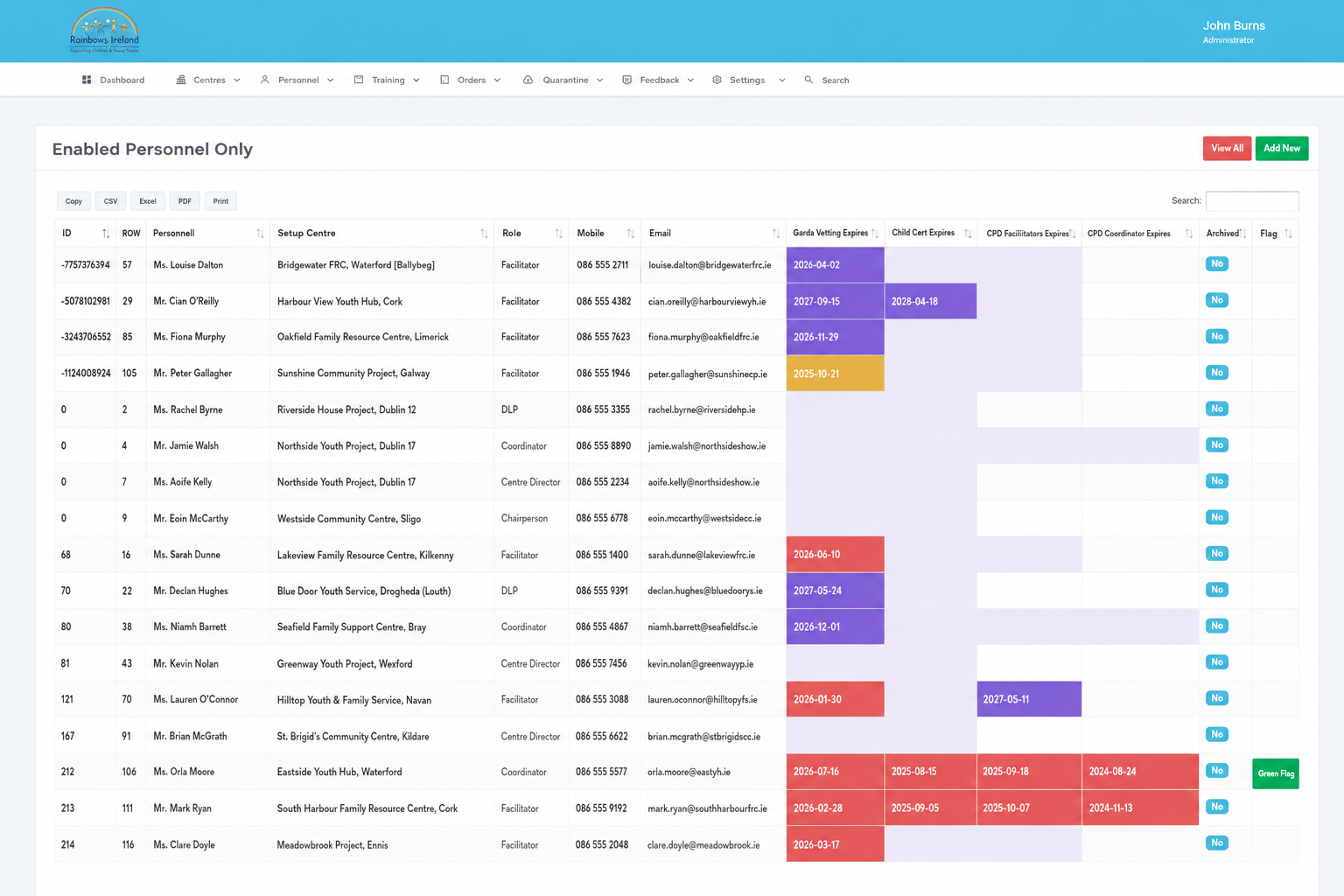
Task: Click the Centres building icon
Action: click(x=181, y=80)
